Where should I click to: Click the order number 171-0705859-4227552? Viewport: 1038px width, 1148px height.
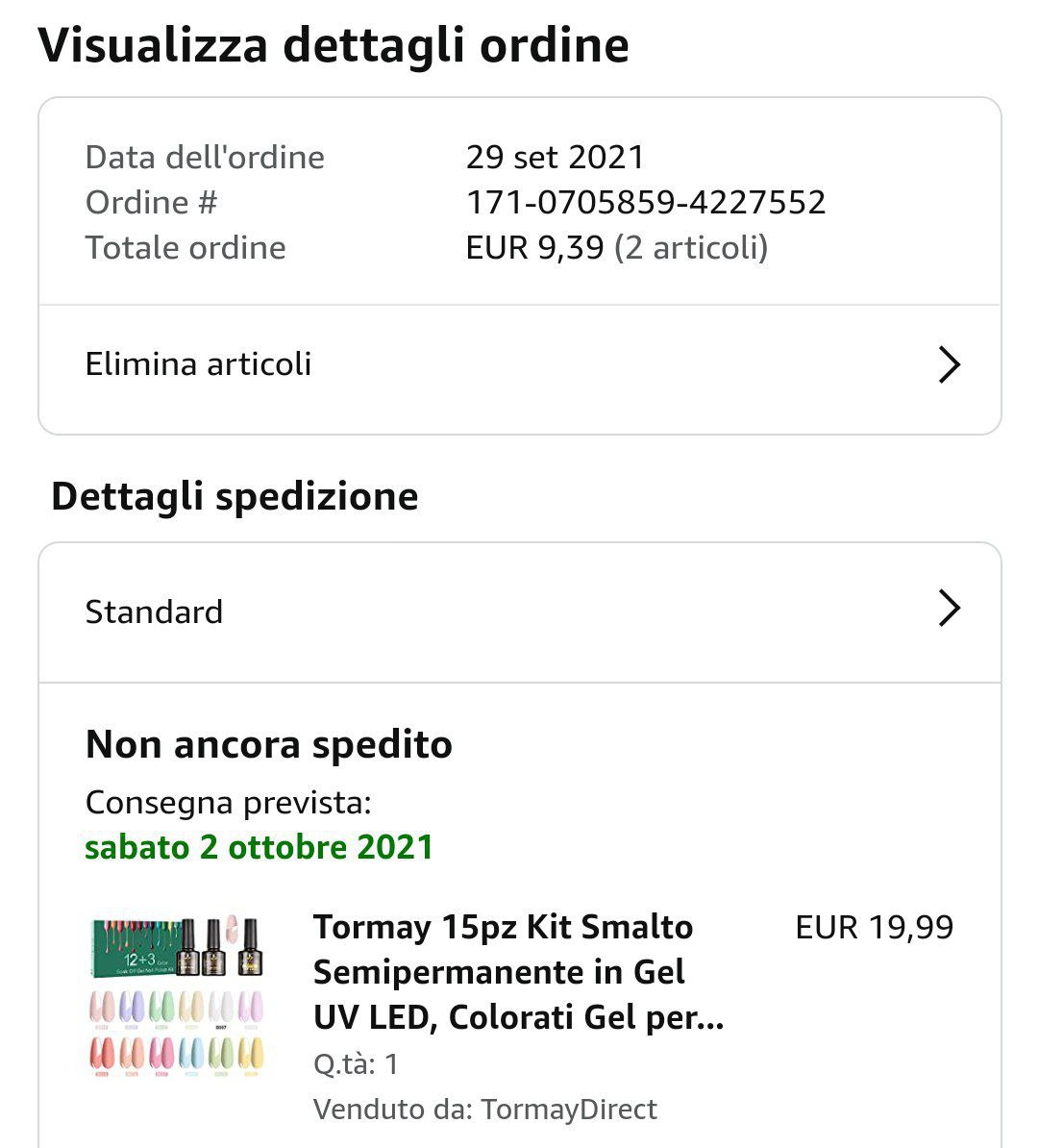pyautogui.click(x=645, y=202)
